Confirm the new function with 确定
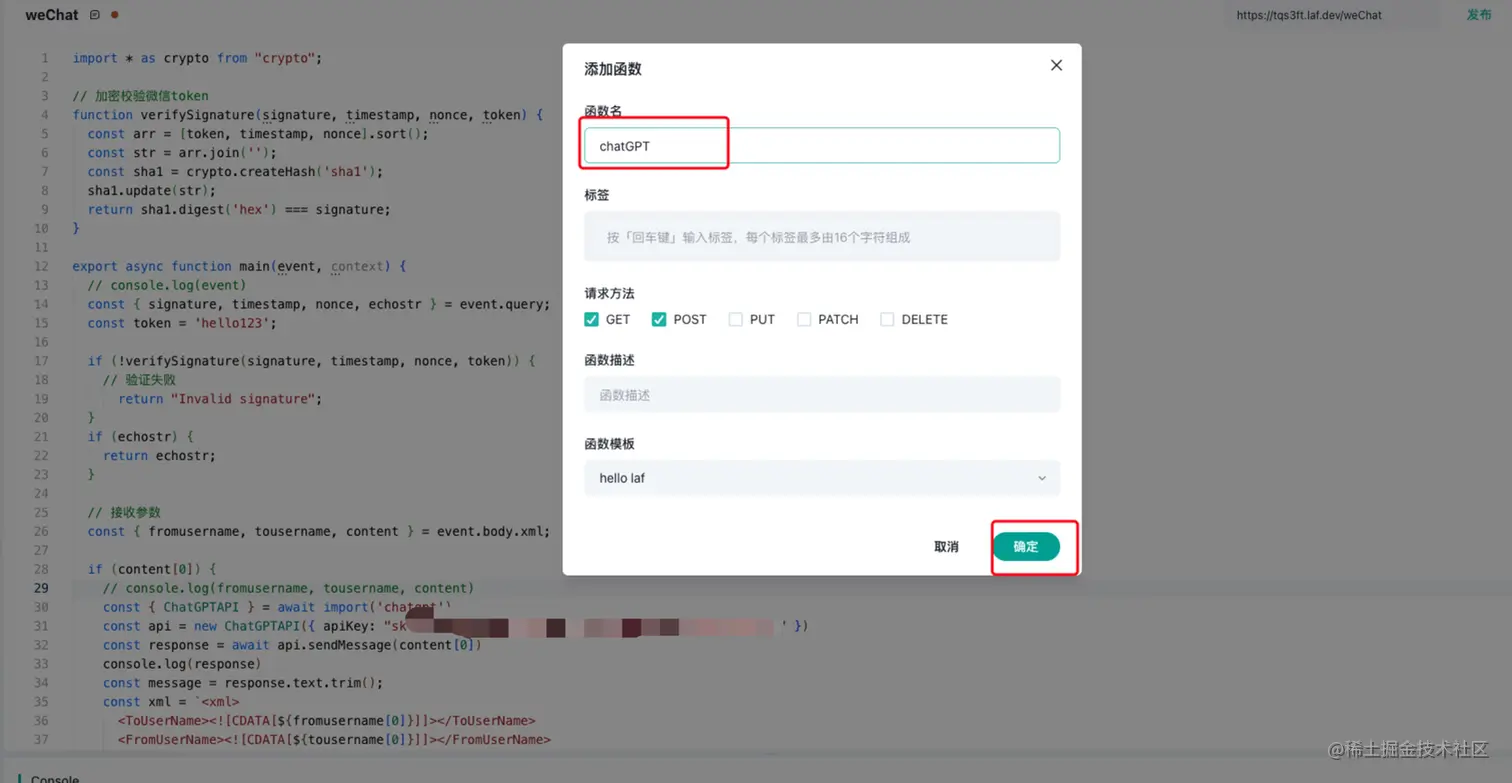1512x783 pixels. (x=1026, y=547)
